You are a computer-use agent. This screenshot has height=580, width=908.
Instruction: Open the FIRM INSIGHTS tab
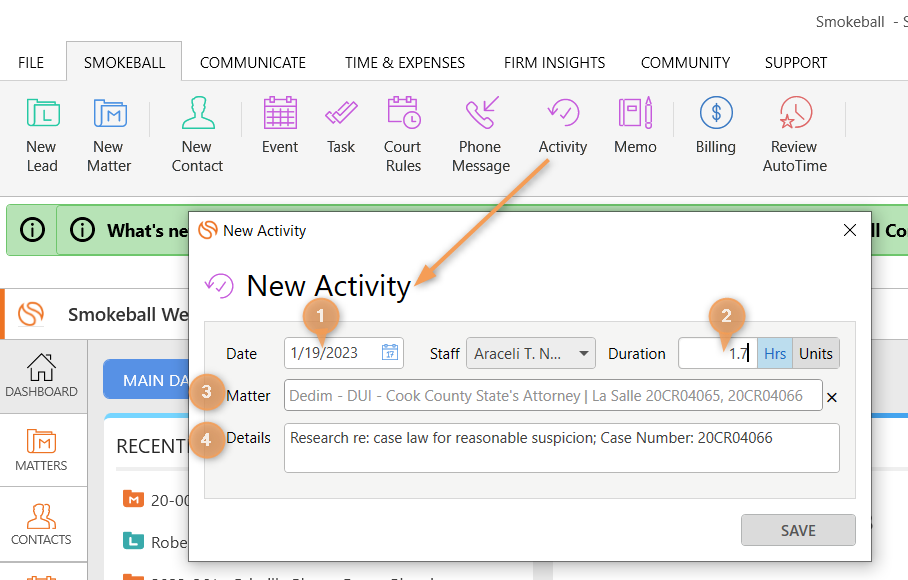click(x=554, y=63)
